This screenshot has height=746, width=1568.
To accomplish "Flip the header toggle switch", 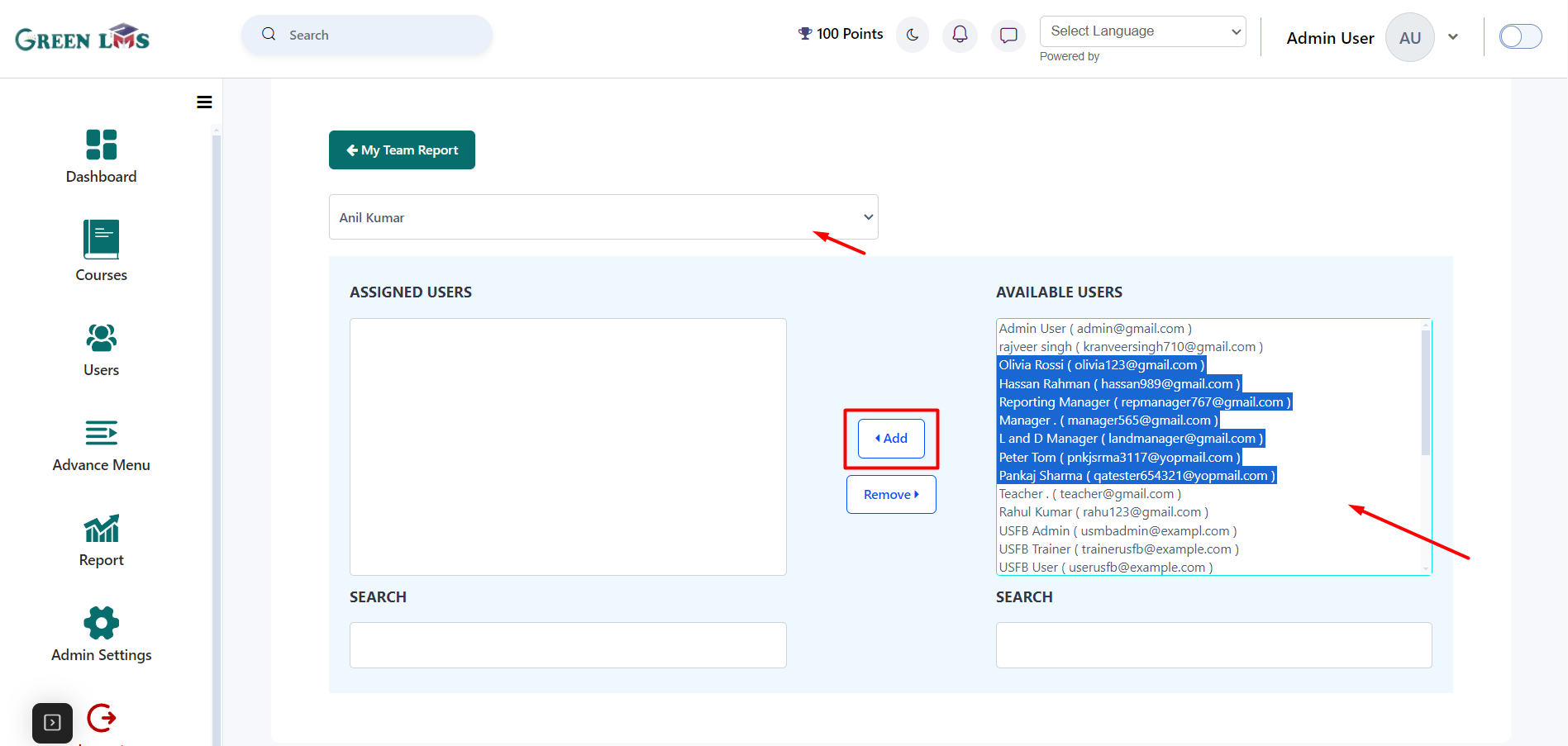I will click(1521, 36).
